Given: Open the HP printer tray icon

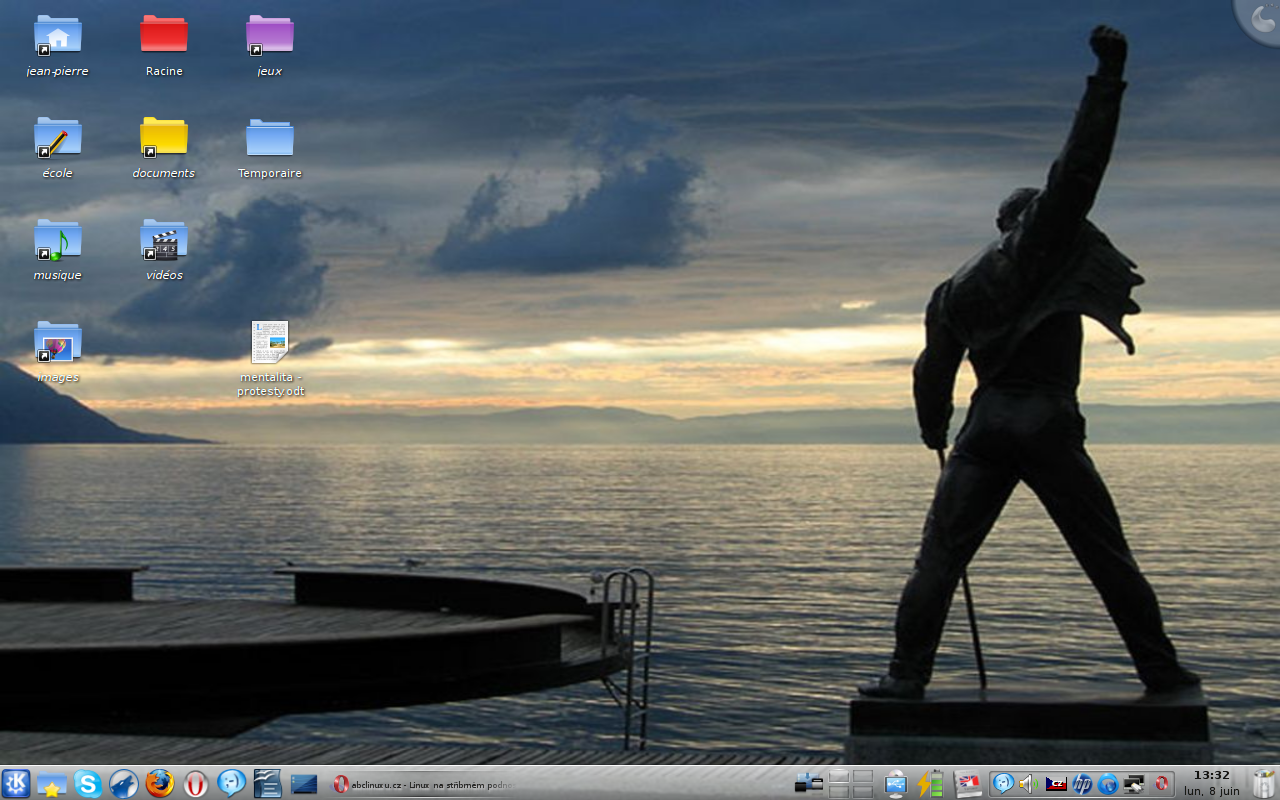Looking at the screenshot, I should pos(1082,784).
